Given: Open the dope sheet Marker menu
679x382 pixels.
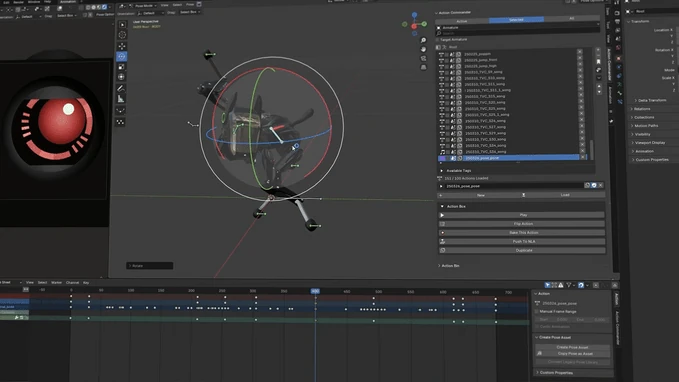Looking at the screenshot, I should (x=56, y=282).
